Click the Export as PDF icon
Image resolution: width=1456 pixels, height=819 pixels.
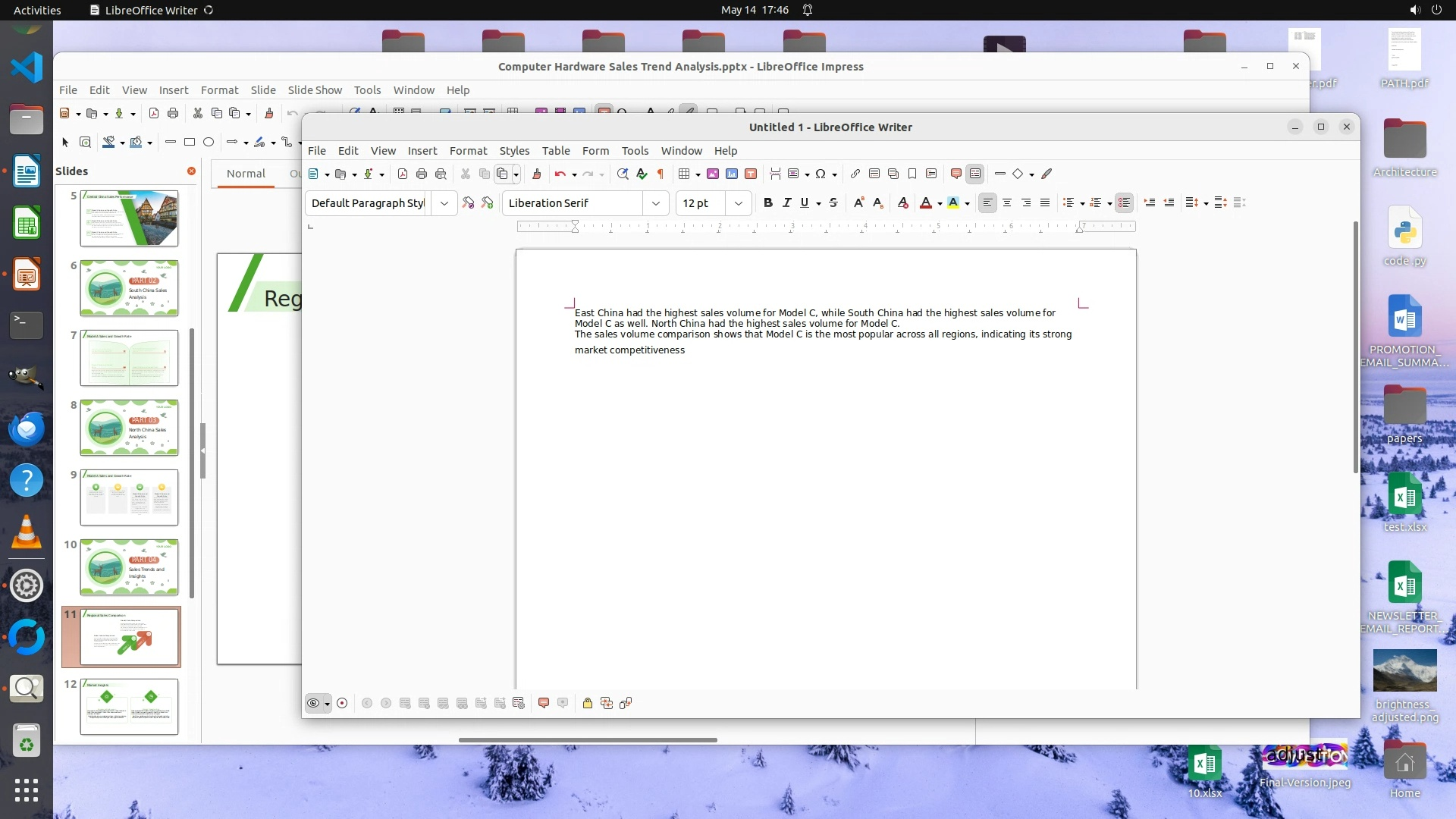402,174
